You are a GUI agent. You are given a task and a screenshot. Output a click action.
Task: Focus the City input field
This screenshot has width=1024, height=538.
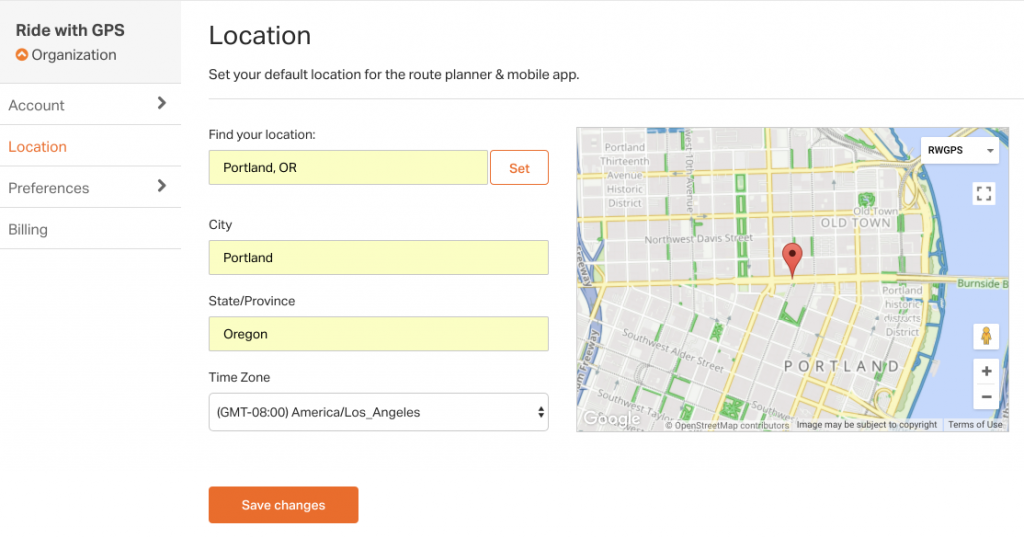[x=378, y=257]
